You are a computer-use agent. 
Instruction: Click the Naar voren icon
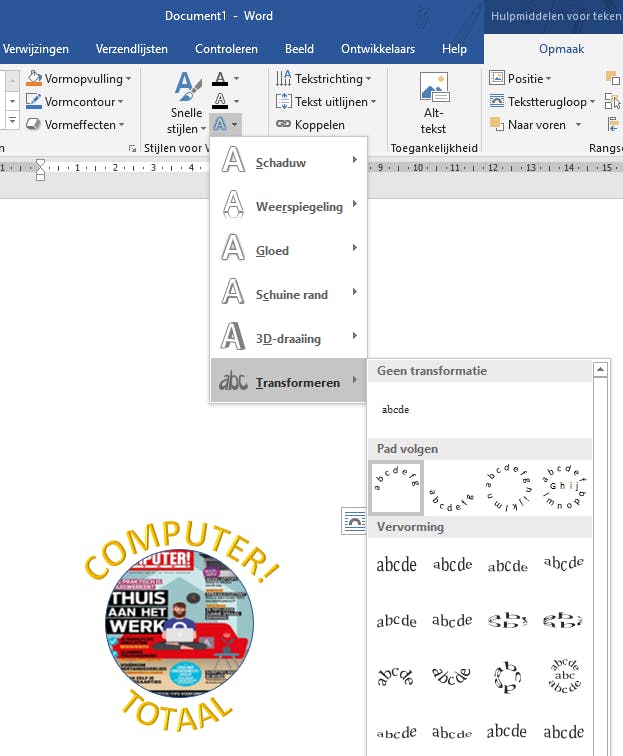click(497, 124)
